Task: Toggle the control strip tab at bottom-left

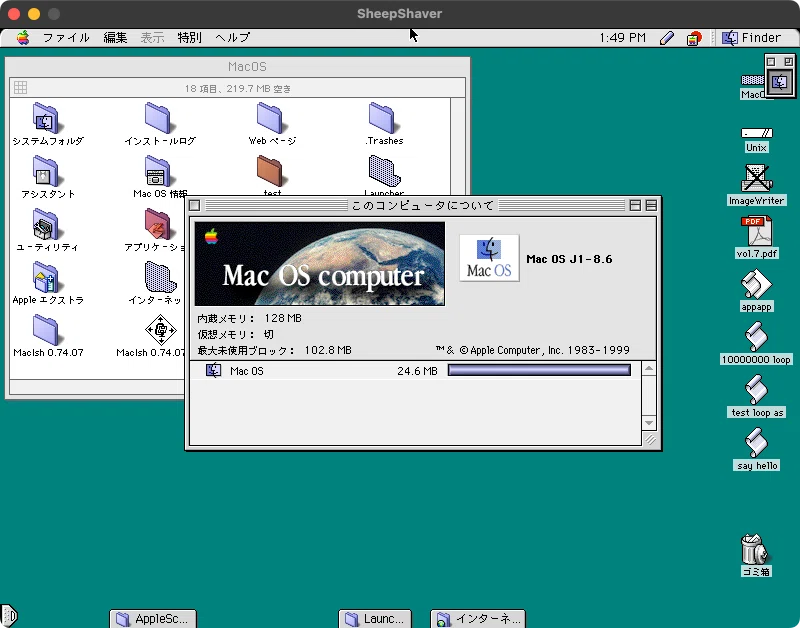Action: point(9,615)
